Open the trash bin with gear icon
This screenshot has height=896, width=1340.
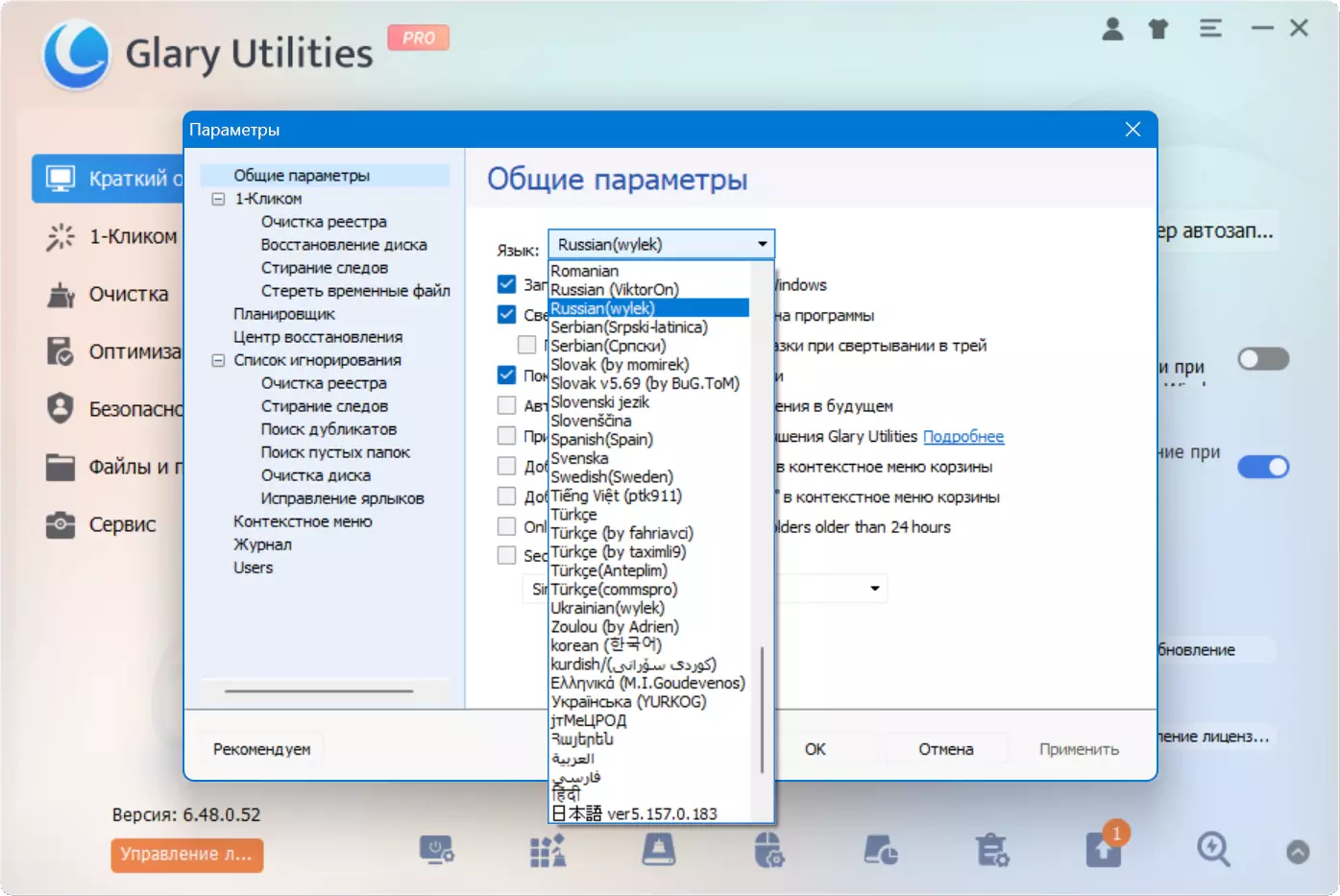(991, 850)
